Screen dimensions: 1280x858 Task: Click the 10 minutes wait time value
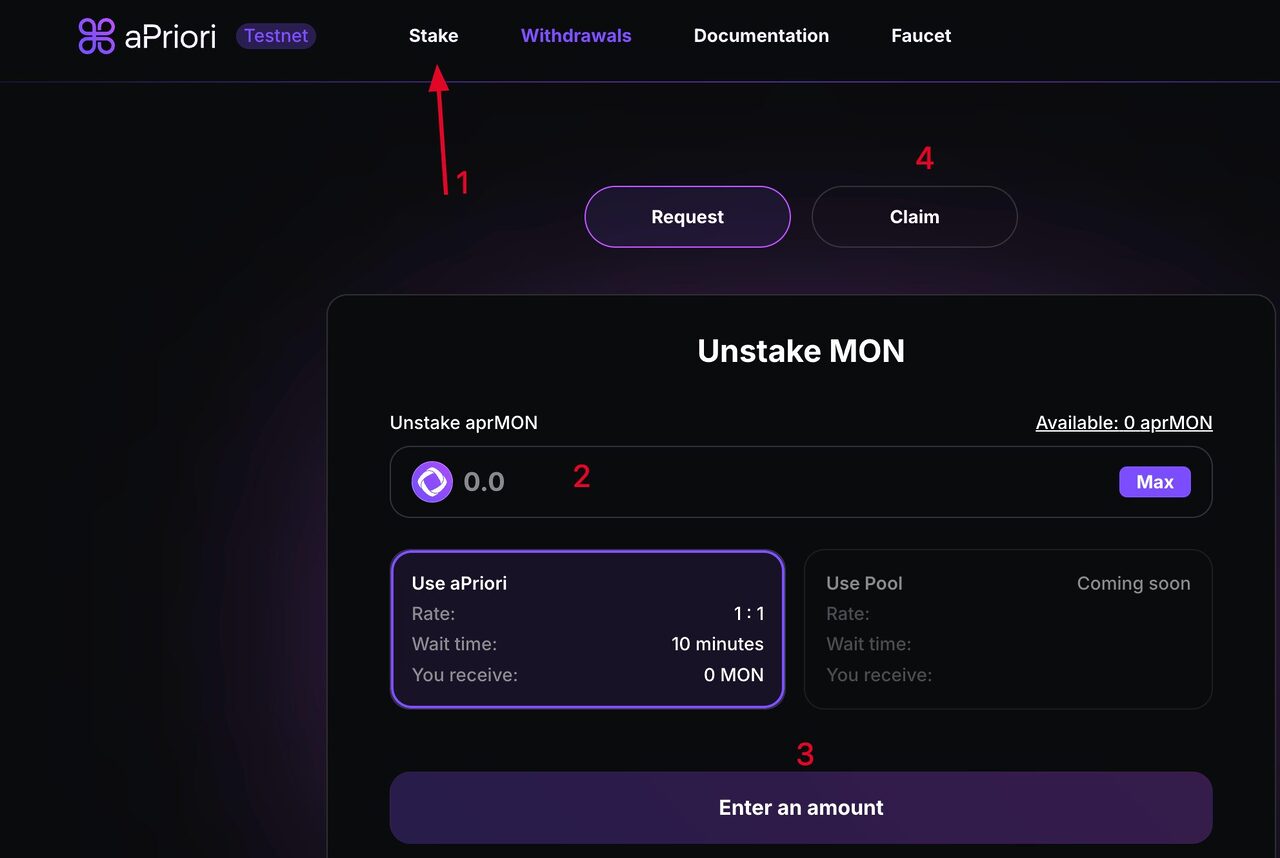point(717,644)
